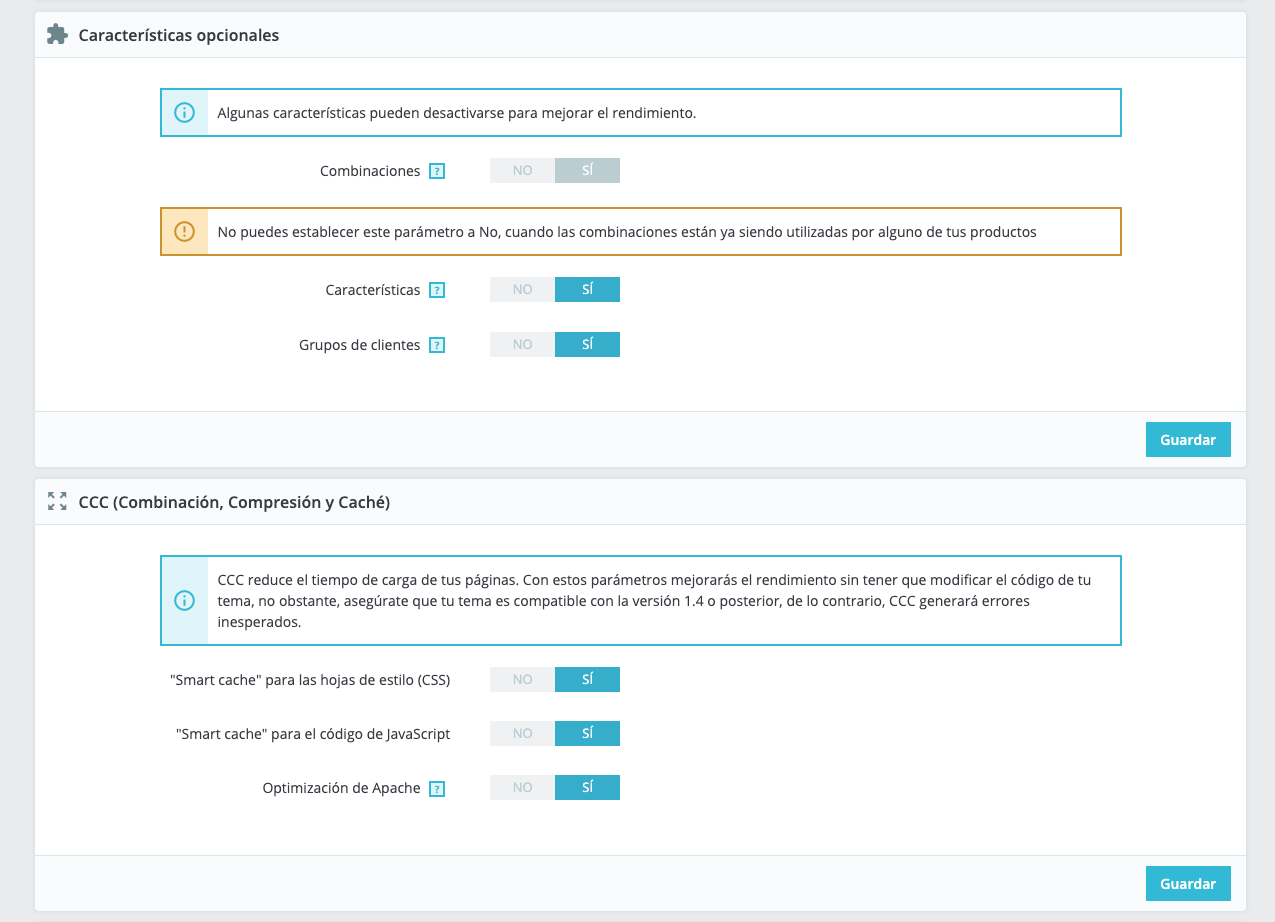The height and width of the screenshot is (922, 1275).
Task: Set Características toggle to NO
Action: (x=522, y=290)
